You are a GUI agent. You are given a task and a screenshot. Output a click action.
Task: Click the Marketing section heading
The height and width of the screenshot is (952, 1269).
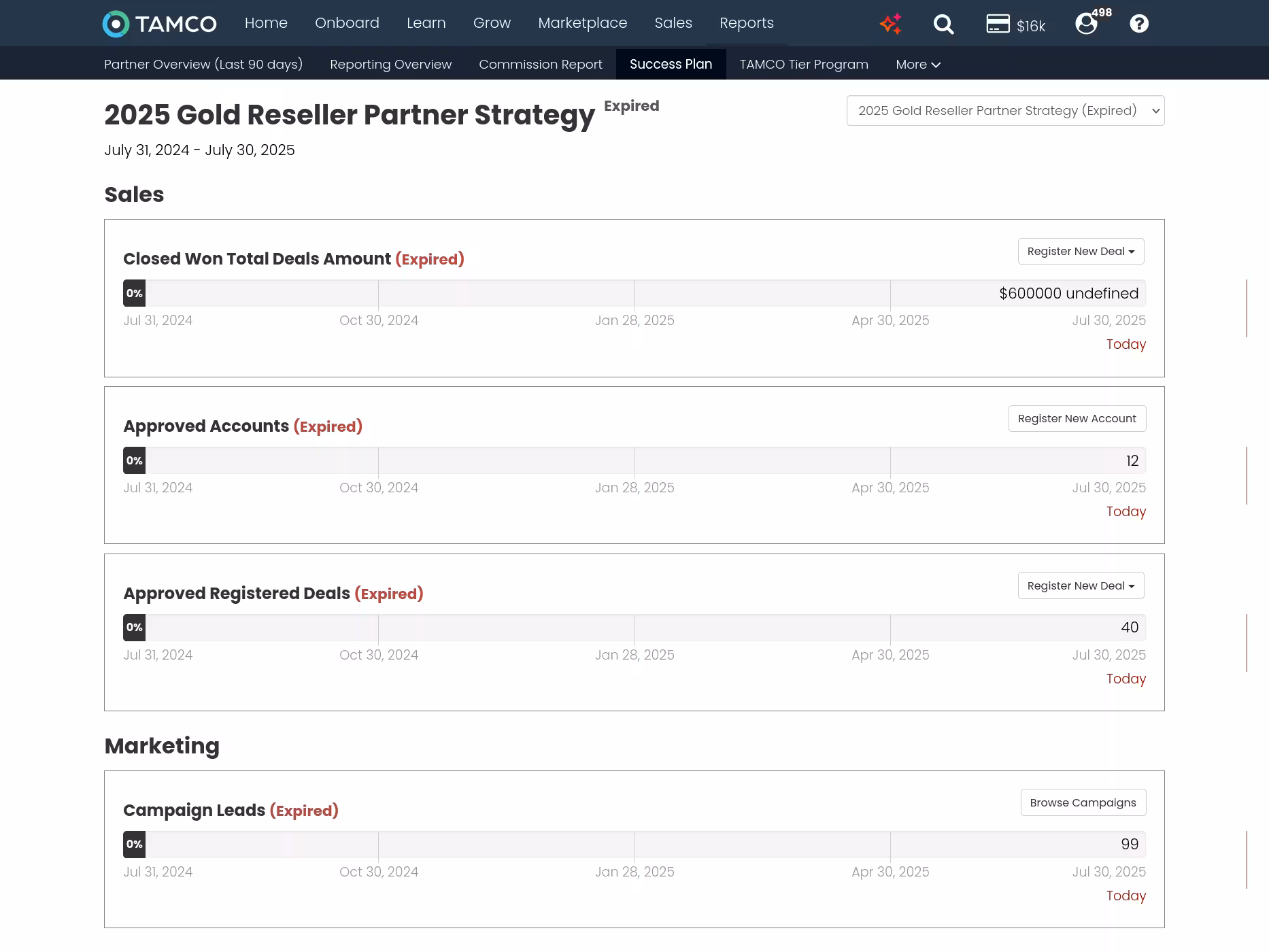[x=162, y=746]
